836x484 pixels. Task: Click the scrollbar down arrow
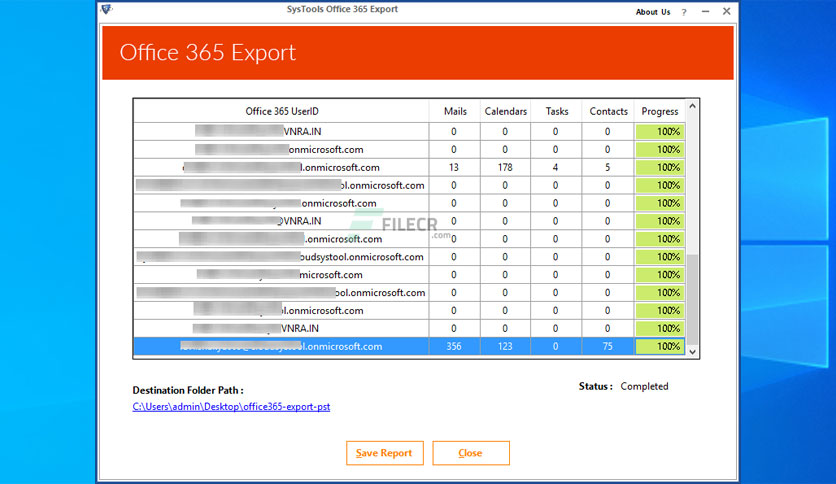692,352
